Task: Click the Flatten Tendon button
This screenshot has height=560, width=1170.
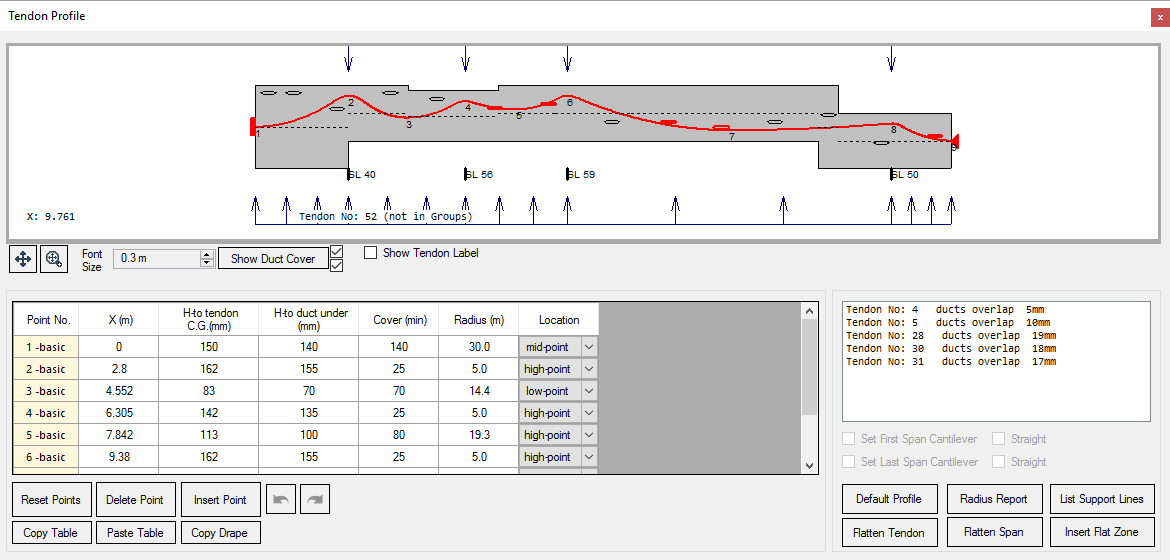Action: (x=888, y=532)
